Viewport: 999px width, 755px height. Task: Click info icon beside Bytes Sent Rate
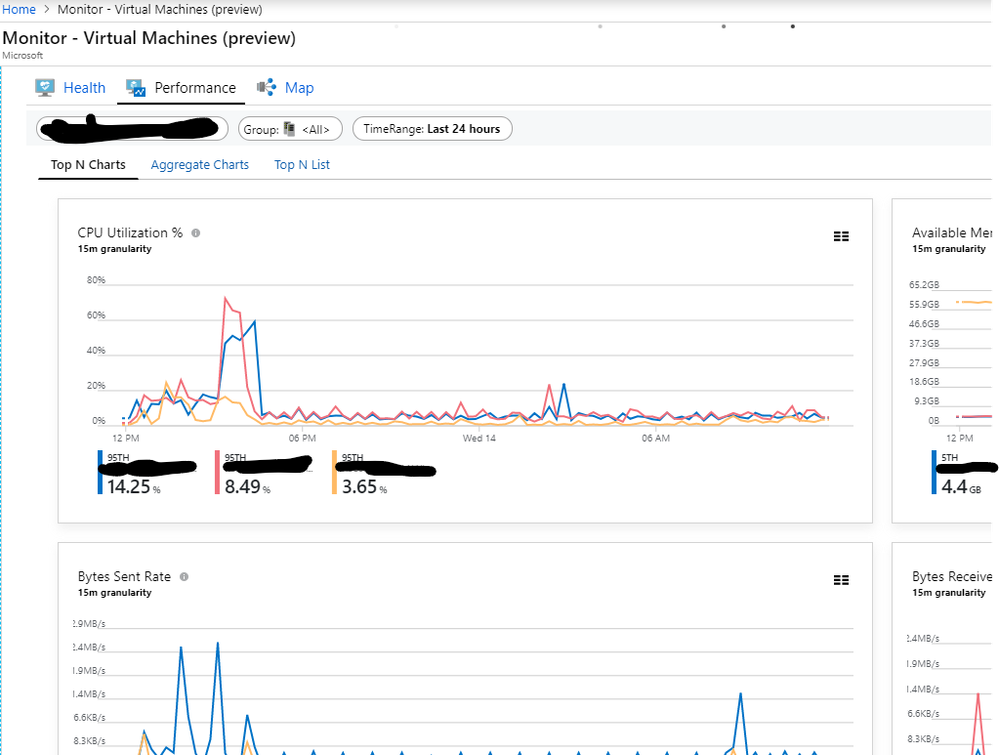[x=184, y=577]
